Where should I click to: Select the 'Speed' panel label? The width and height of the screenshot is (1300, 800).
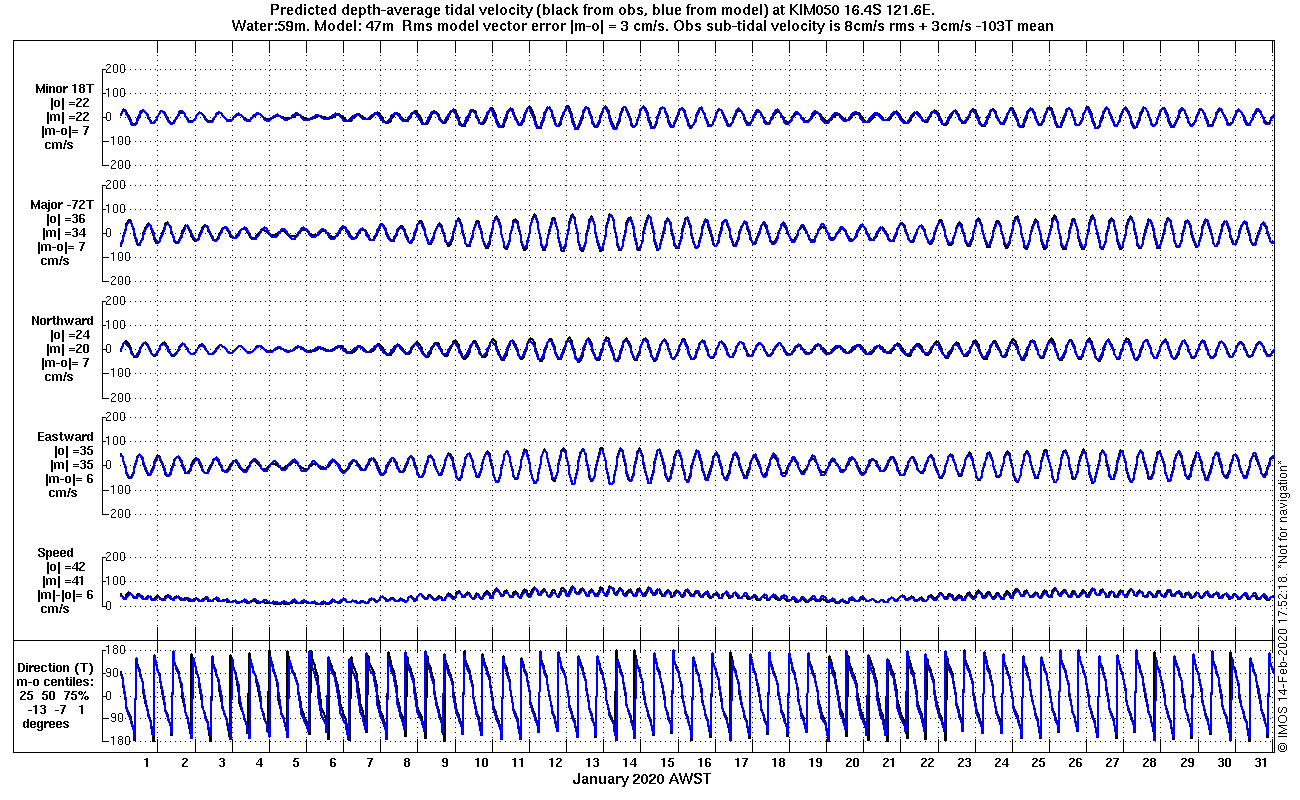55,553
